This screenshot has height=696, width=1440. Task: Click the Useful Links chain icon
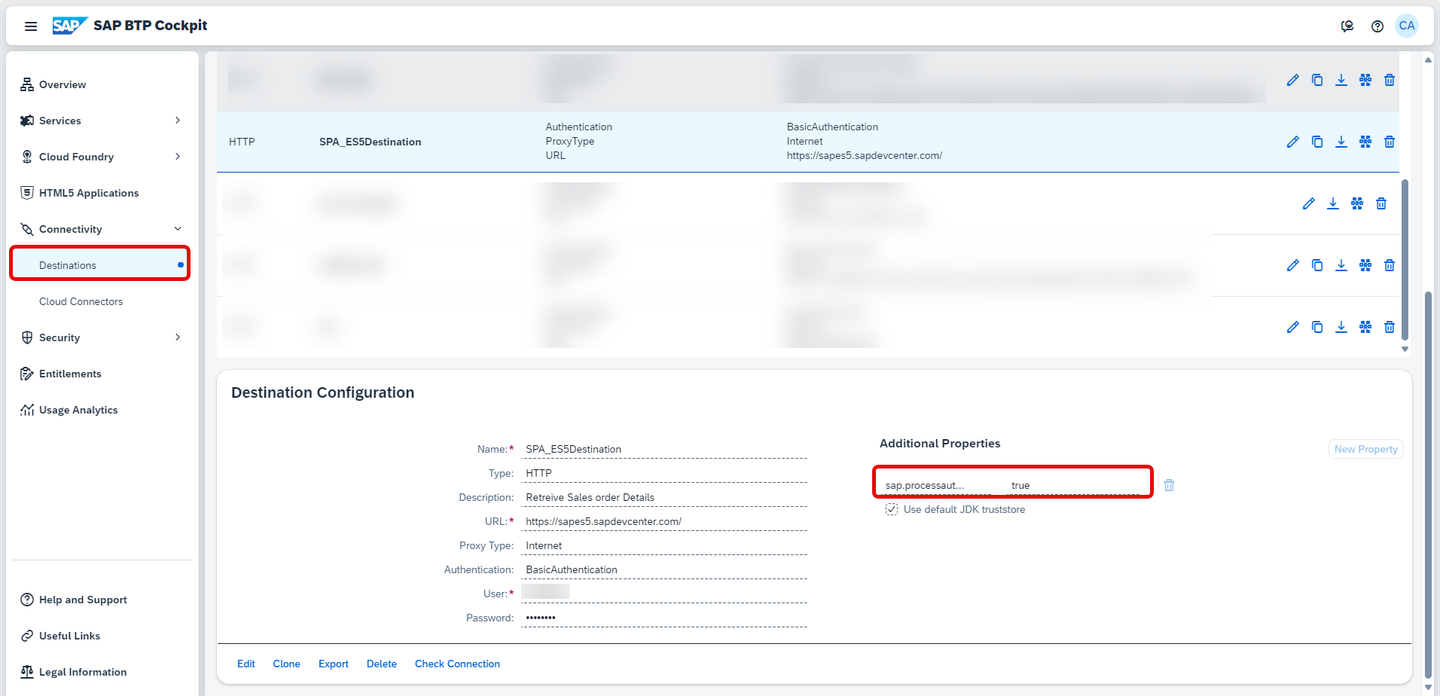(27, 636)
